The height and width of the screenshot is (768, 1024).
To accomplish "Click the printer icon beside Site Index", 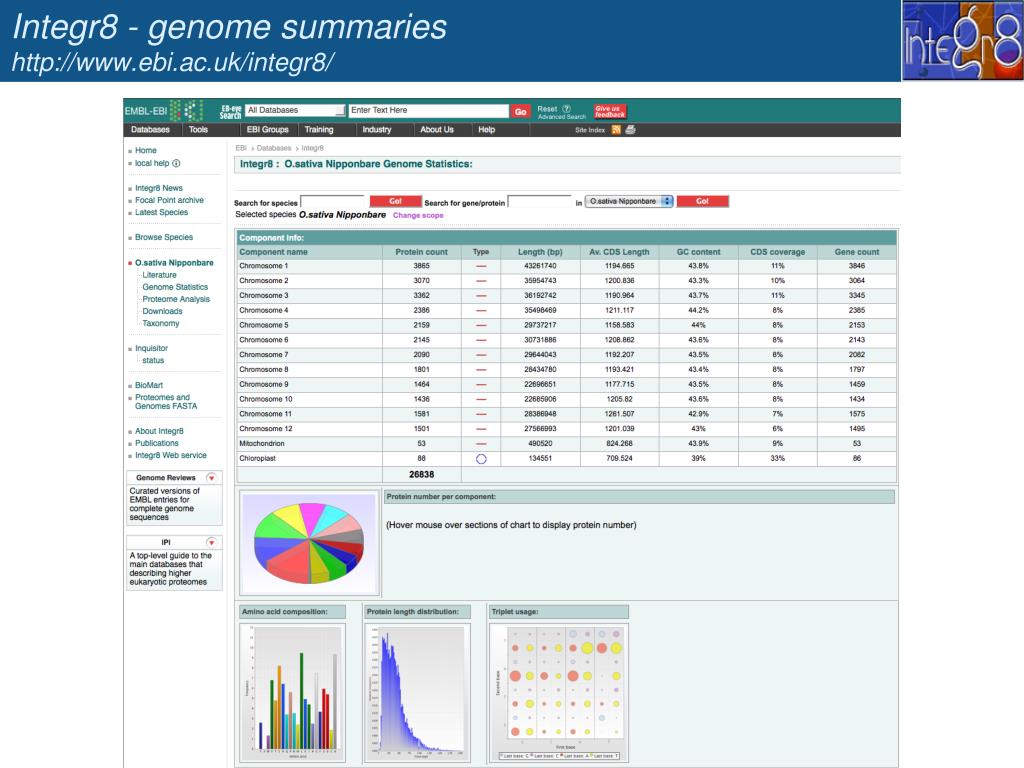I will click(630, 130).
